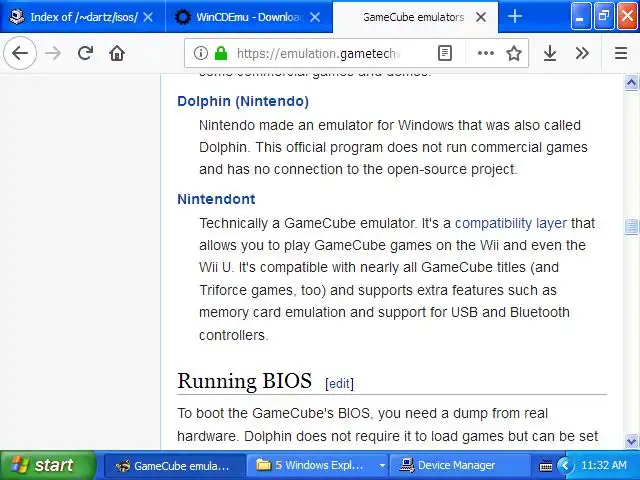Screen dimensions: 640x480
Task: Click the 11:32 AM taskbar clock
Action: [x=603, y=465]
